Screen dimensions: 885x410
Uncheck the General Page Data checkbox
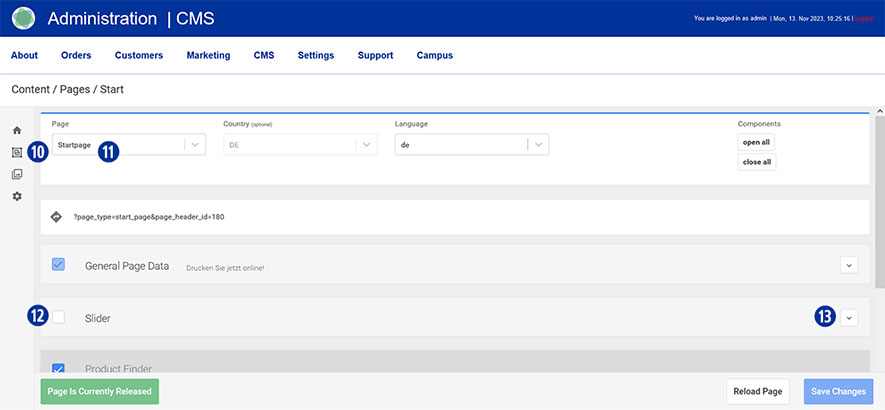(58, 265)
